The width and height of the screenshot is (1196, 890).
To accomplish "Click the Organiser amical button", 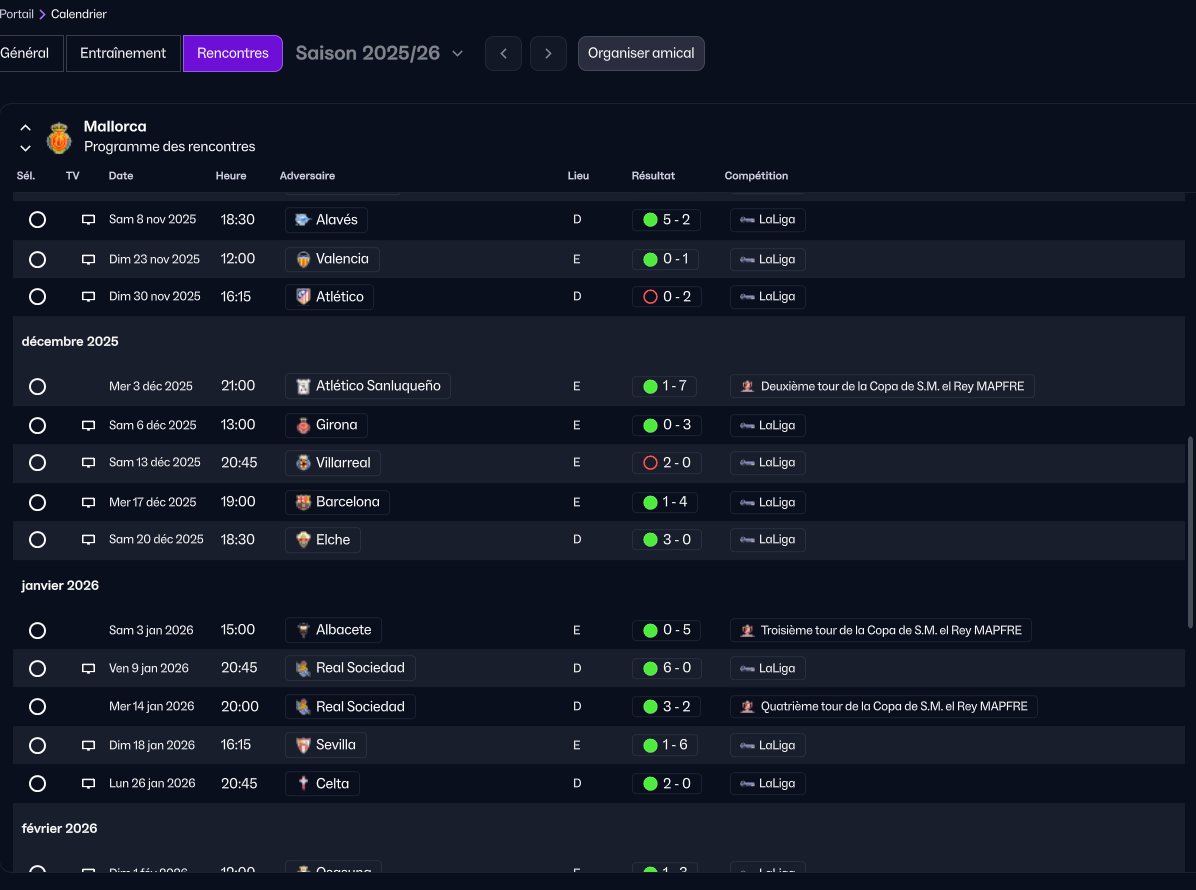I will pyautogui.click(x=641, y=53).
